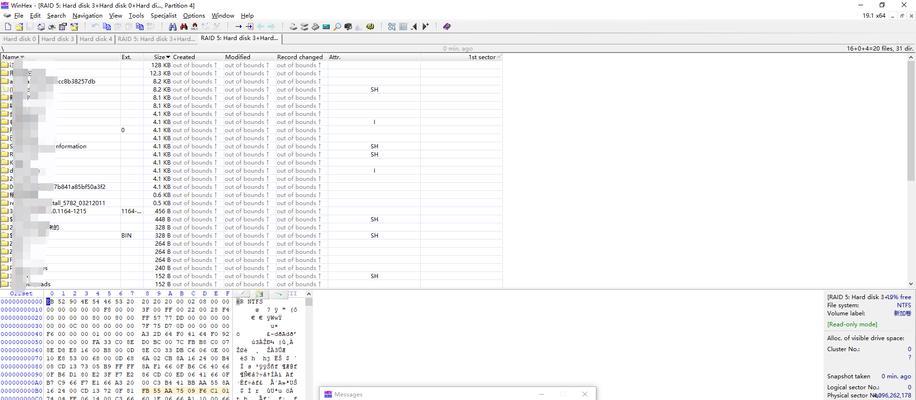Click the purple help book icon
This screenshot has width=916, height=400.
pyautogui.click(x=445, y=26)
